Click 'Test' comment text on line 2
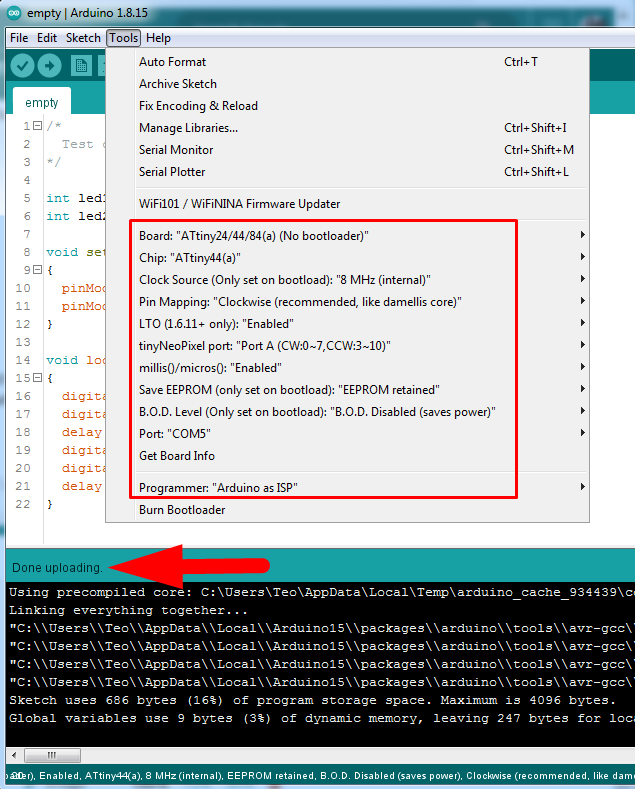 coord(77,144)
